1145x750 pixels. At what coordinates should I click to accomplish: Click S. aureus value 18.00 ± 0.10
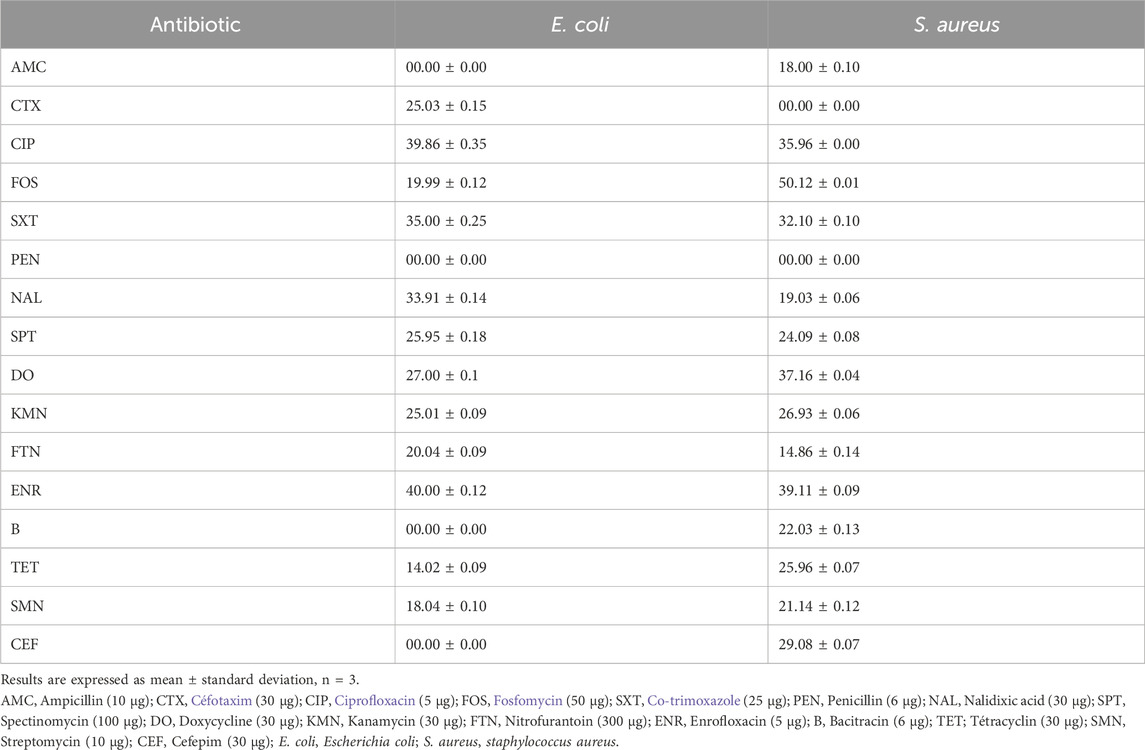(819, 67)
